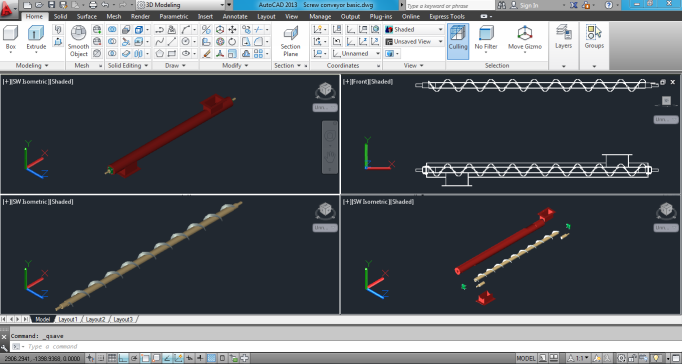The width and height of the screenshot is (682, 364).
Task: Switch to the Render ribbon tab
Action: (140, 17)
